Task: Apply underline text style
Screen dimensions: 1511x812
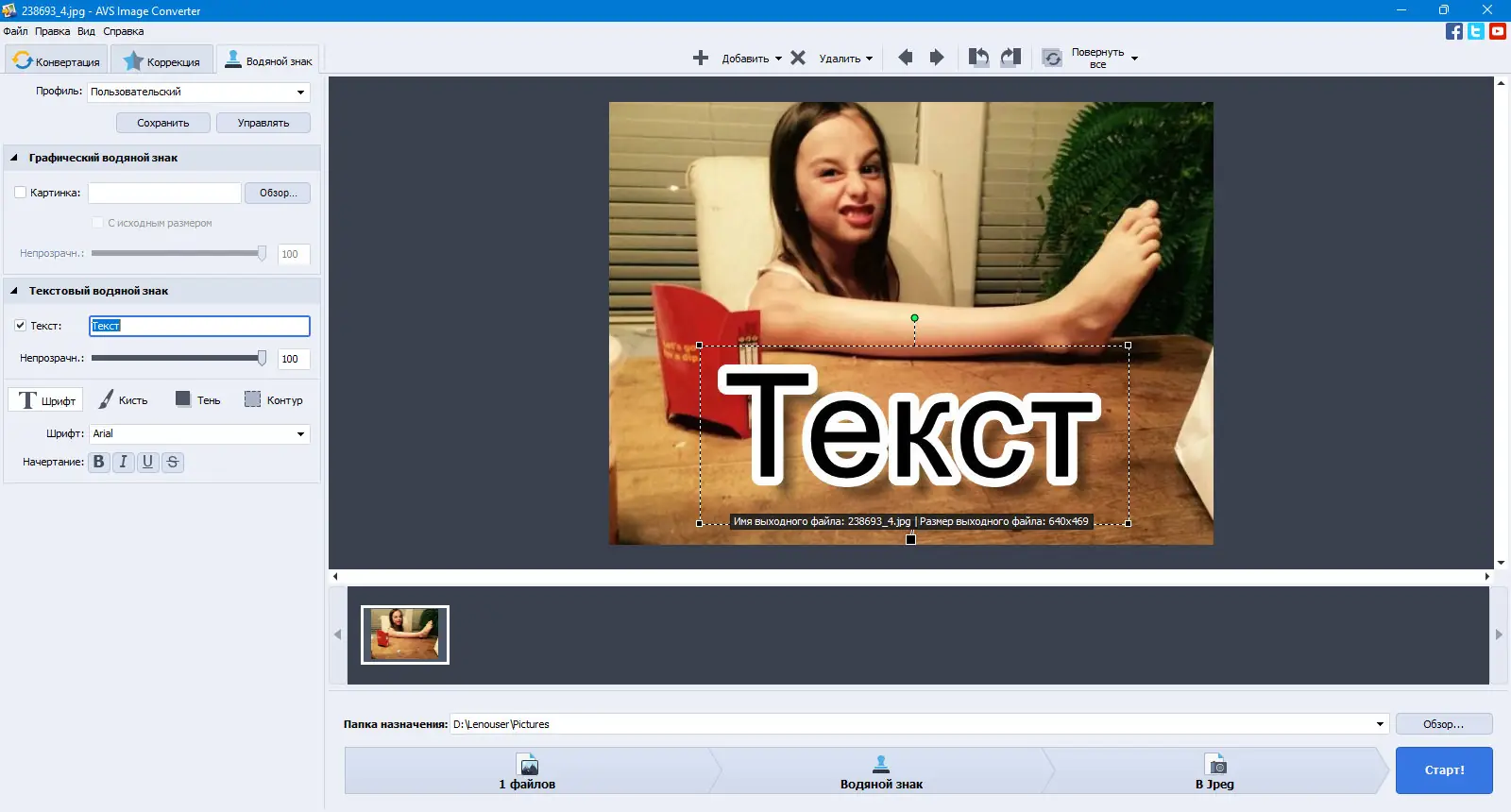Action: tap(148, 462)
